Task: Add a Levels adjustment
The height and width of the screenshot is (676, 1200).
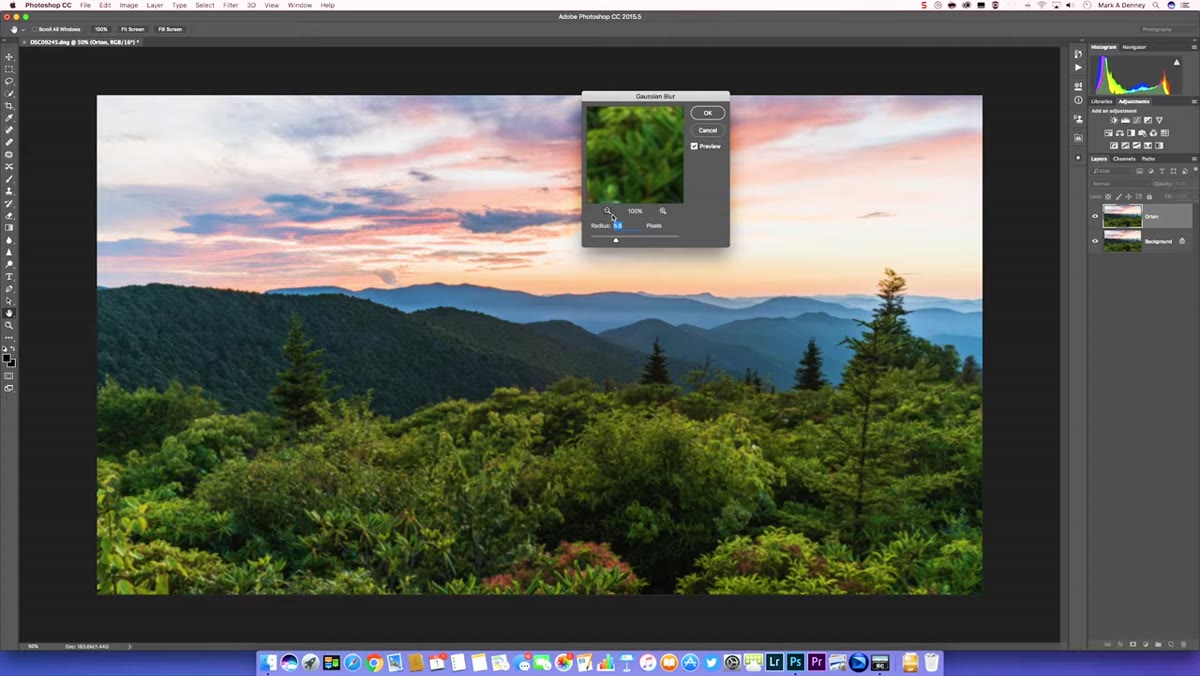Action: [x=1125, y=120]
